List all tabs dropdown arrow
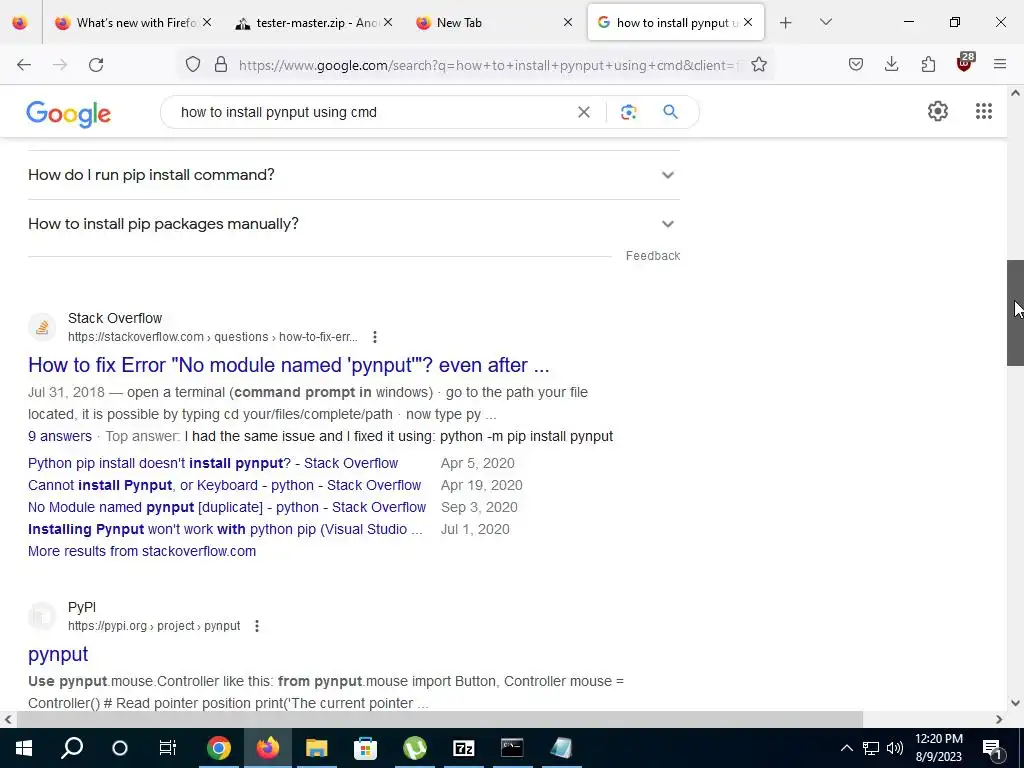 point(825,22)
